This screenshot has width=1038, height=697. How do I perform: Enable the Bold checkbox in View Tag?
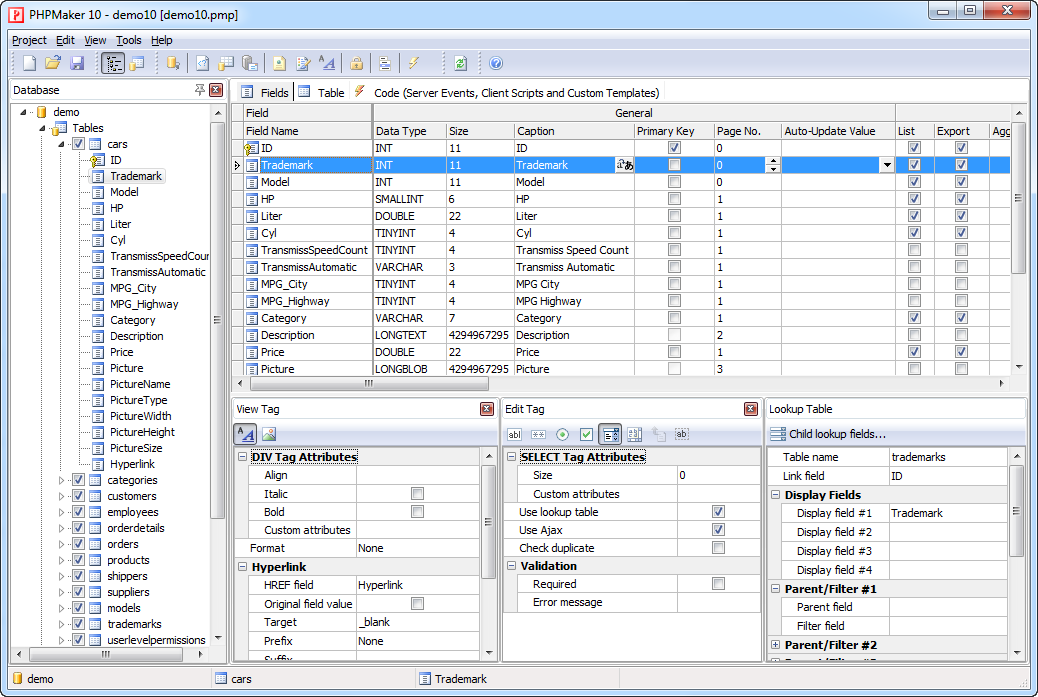click(418, 512)
